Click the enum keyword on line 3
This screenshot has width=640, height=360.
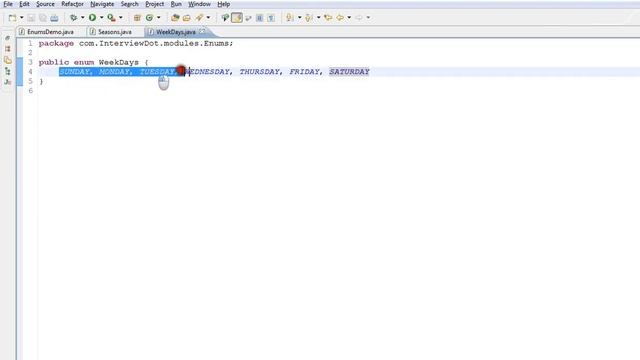tap(84, 62)
